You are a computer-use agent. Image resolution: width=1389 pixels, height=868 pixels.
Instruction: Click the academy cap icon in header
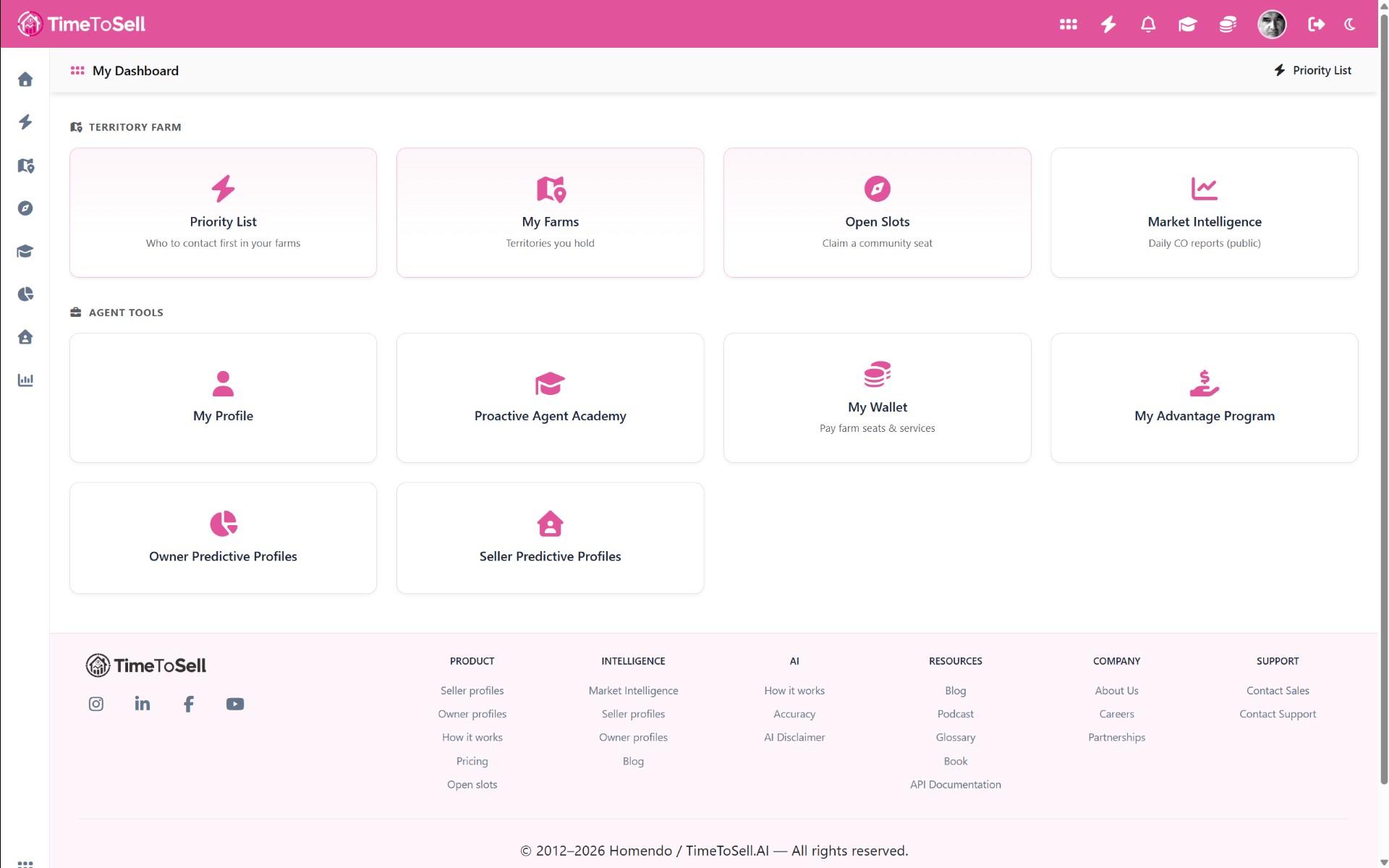[1187, 24]
